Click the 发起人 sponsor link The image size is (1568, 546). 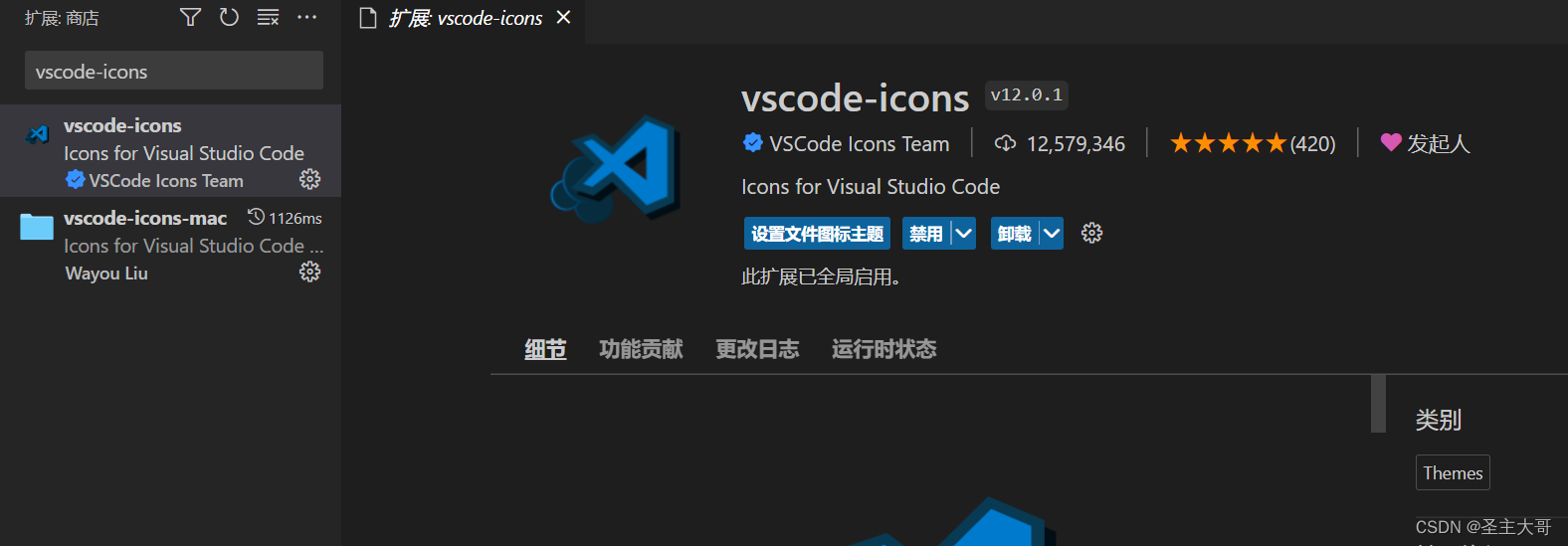[1438, 143]
